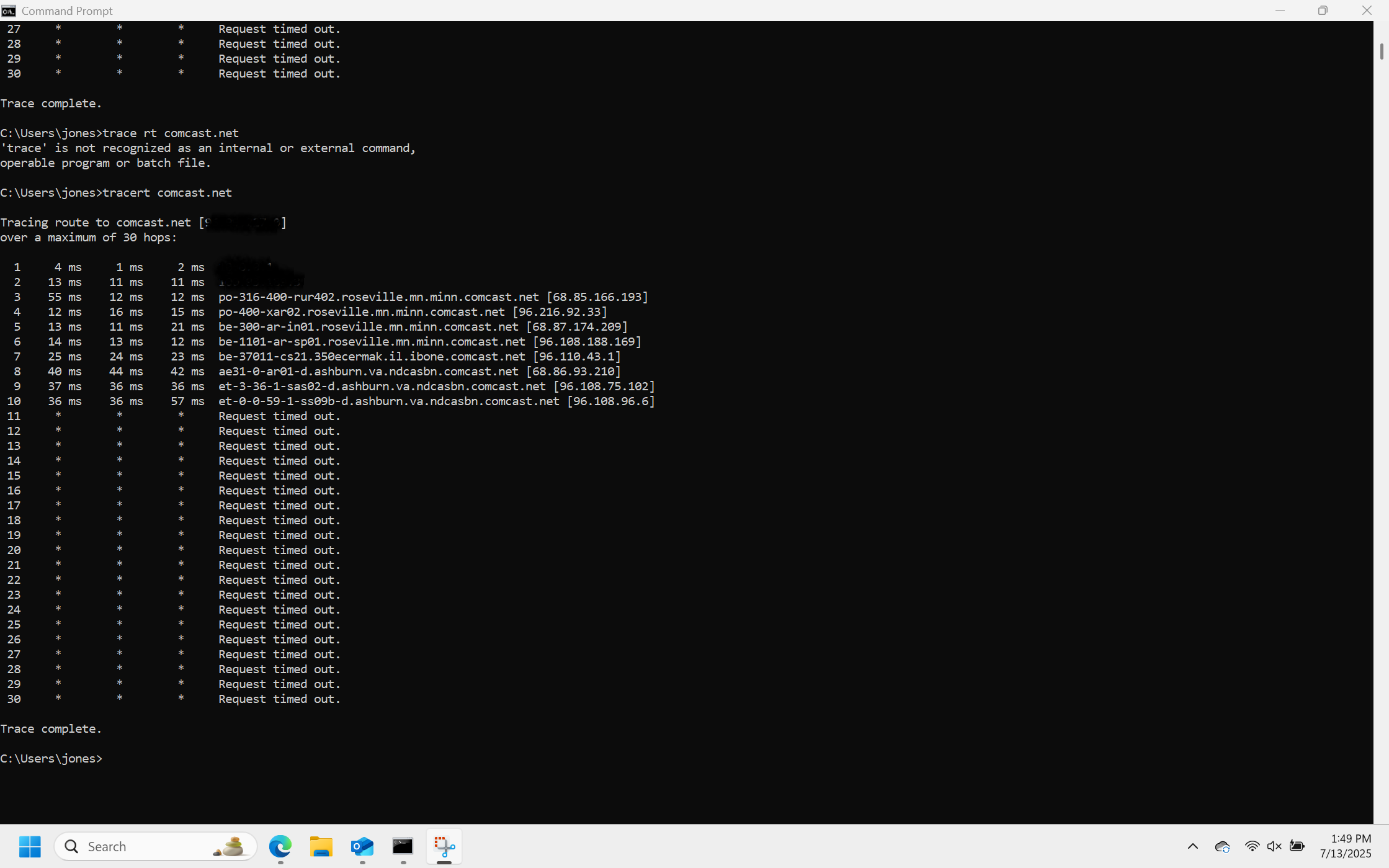Screen dimensions: 1389x868
Task: Click 'over a maximum of 30 hops:' text
Action: [88, 238]
